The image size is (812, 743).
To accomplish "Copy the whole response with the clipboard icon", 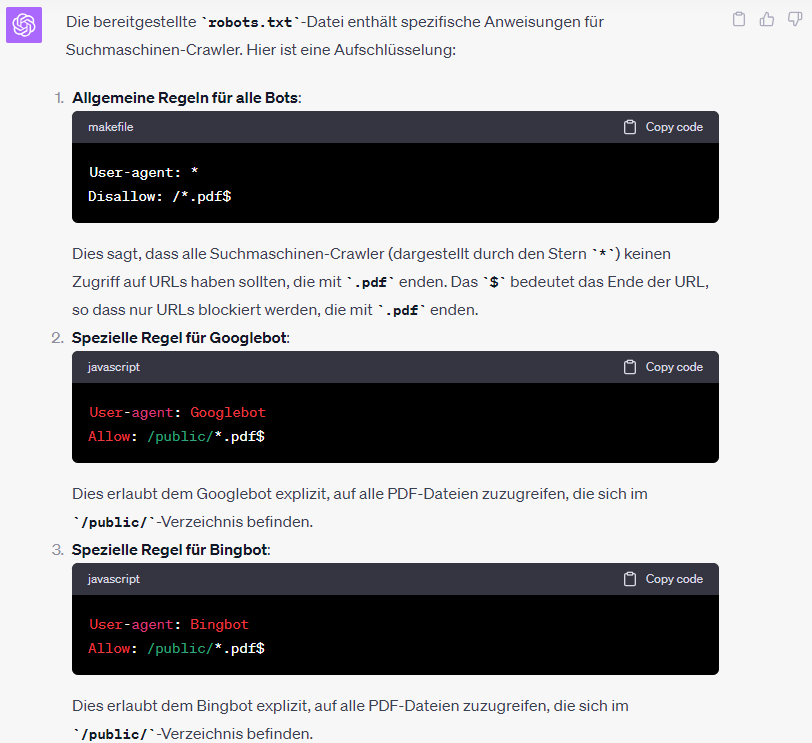I will pos(739,19).
